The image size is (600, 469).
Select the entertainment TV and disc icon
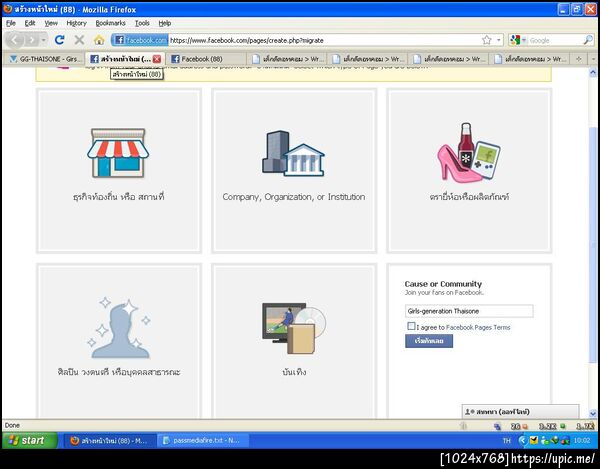pyautogui.click(x=294, y=328)
